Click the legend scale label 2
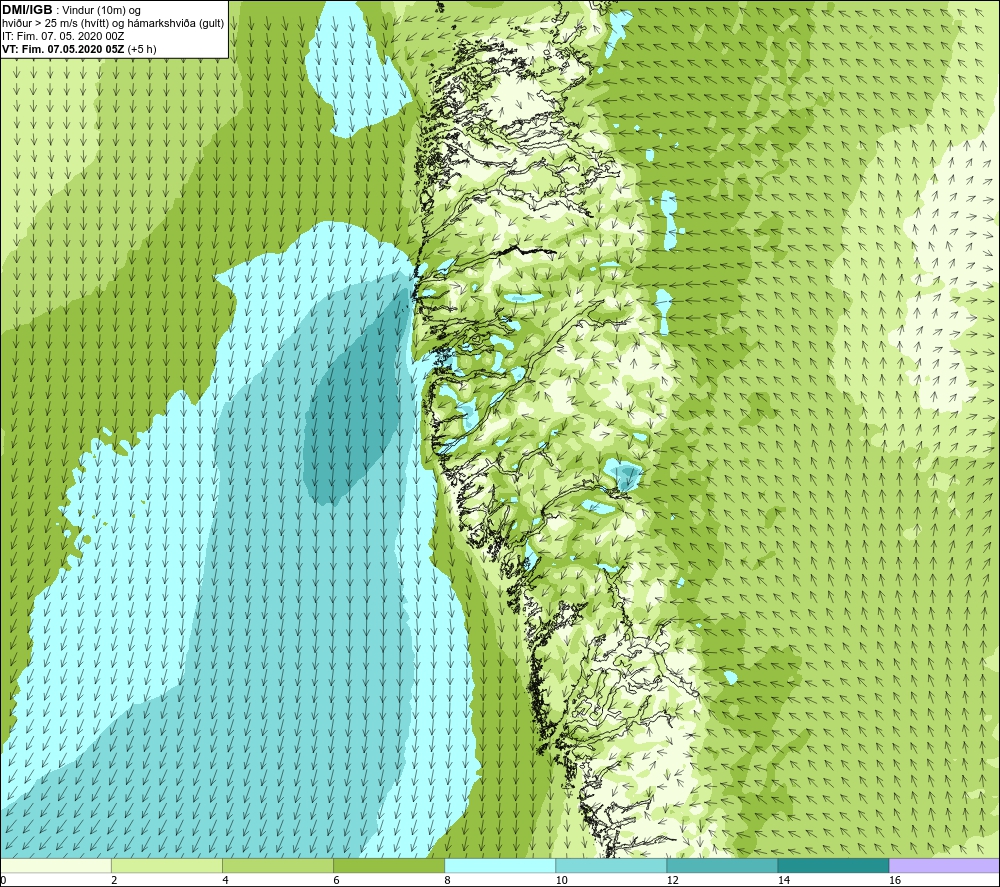 114,880
